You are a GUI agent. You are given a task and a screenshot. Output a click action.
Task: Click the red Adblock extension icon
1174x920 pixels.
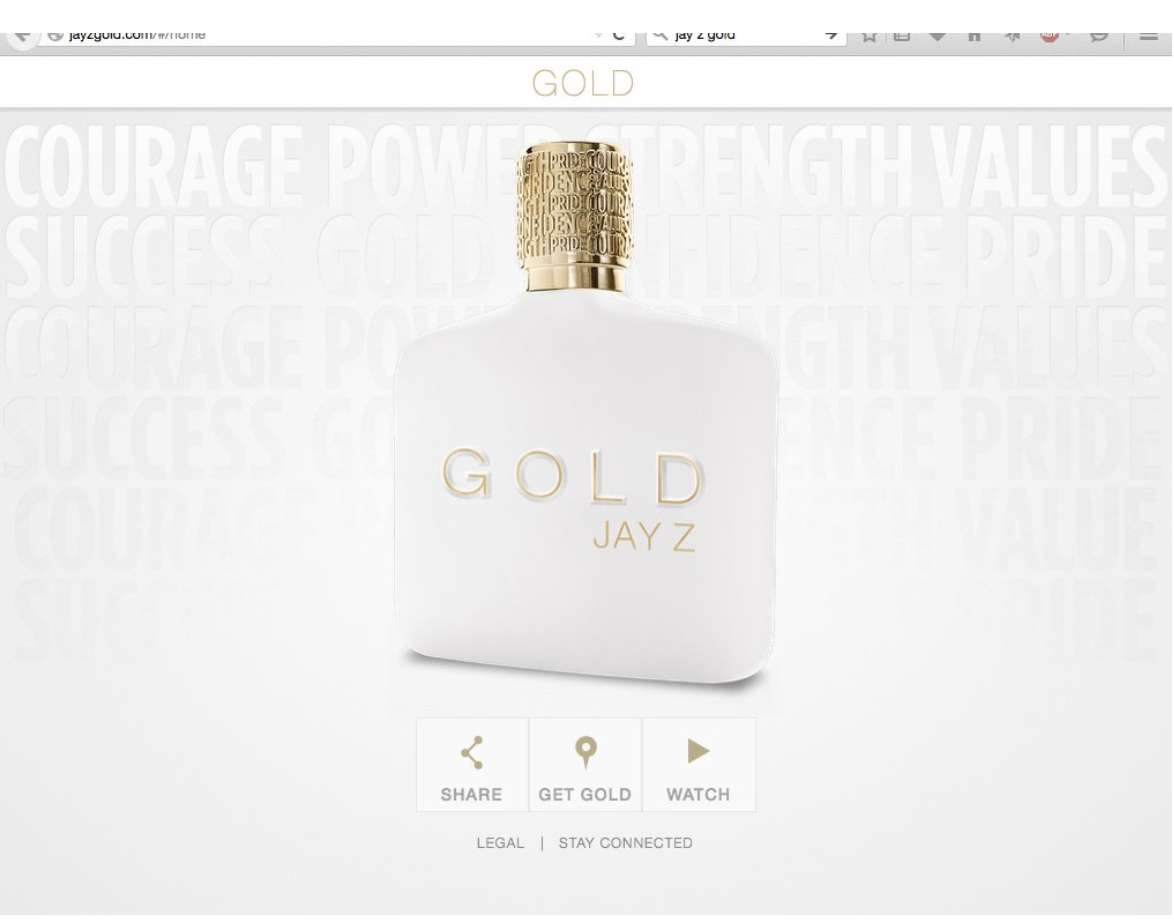point(1050,35)
